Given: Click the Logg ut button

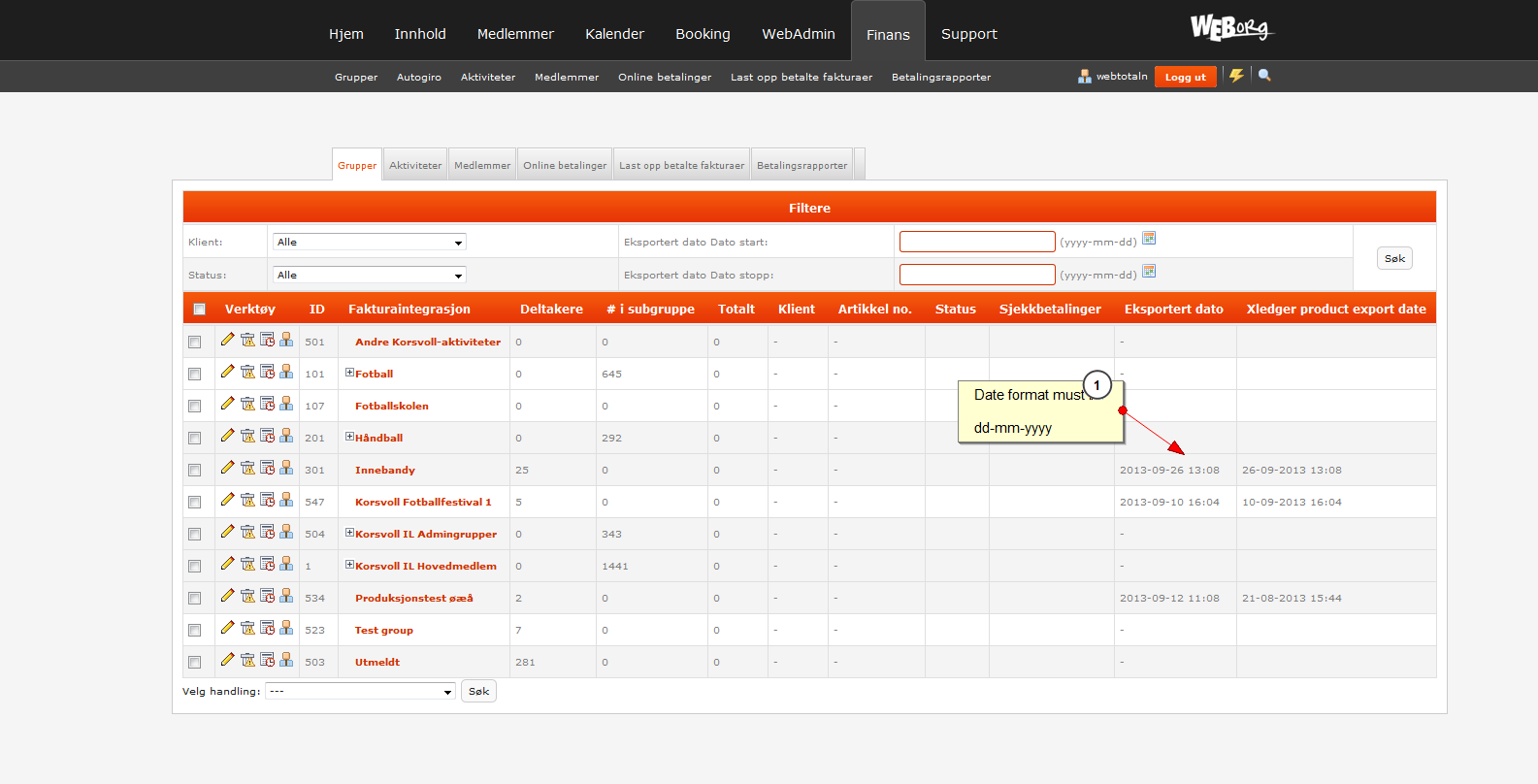Looking at the screenshot, I should coord(1185,78).
